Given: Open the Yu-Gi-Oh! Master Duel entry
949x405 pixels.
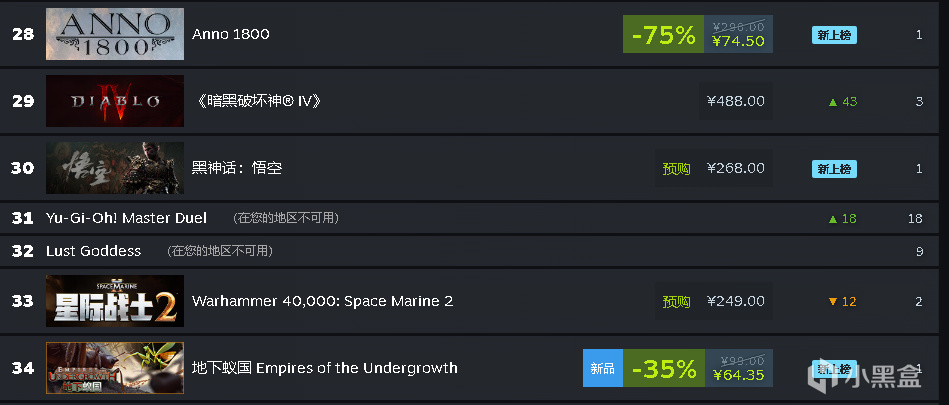Looking at the screenshot, I should coord(127,218).
